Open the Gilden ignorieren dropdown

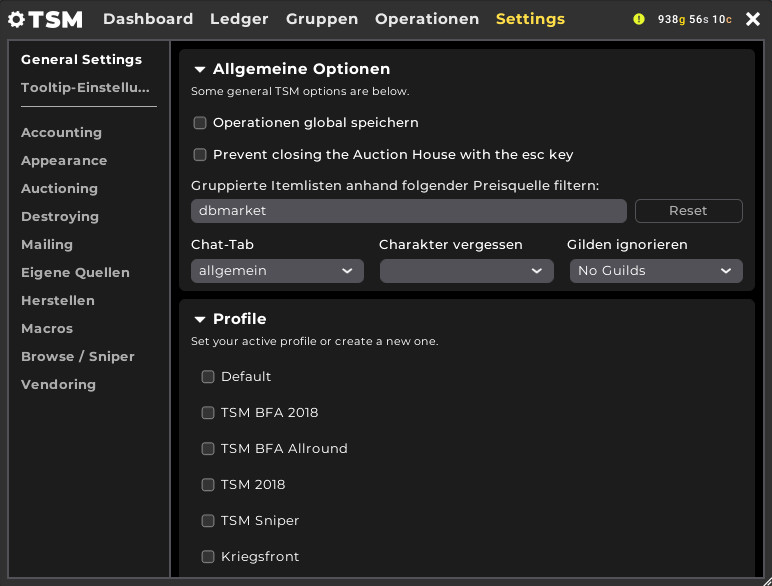[x=656, y=271]
